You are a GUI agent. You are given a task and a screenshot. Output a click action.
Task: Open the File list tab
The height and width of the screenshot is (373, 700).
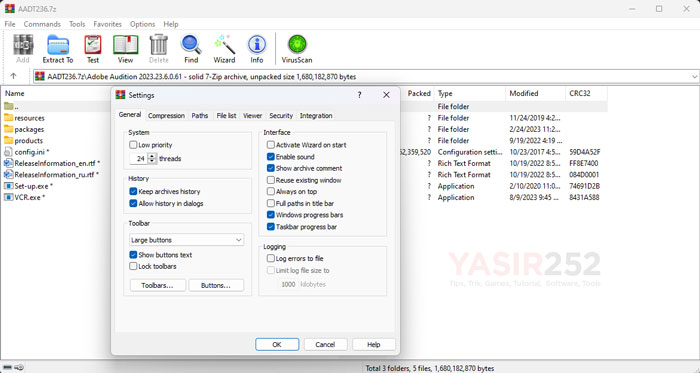tap(226, 116)
